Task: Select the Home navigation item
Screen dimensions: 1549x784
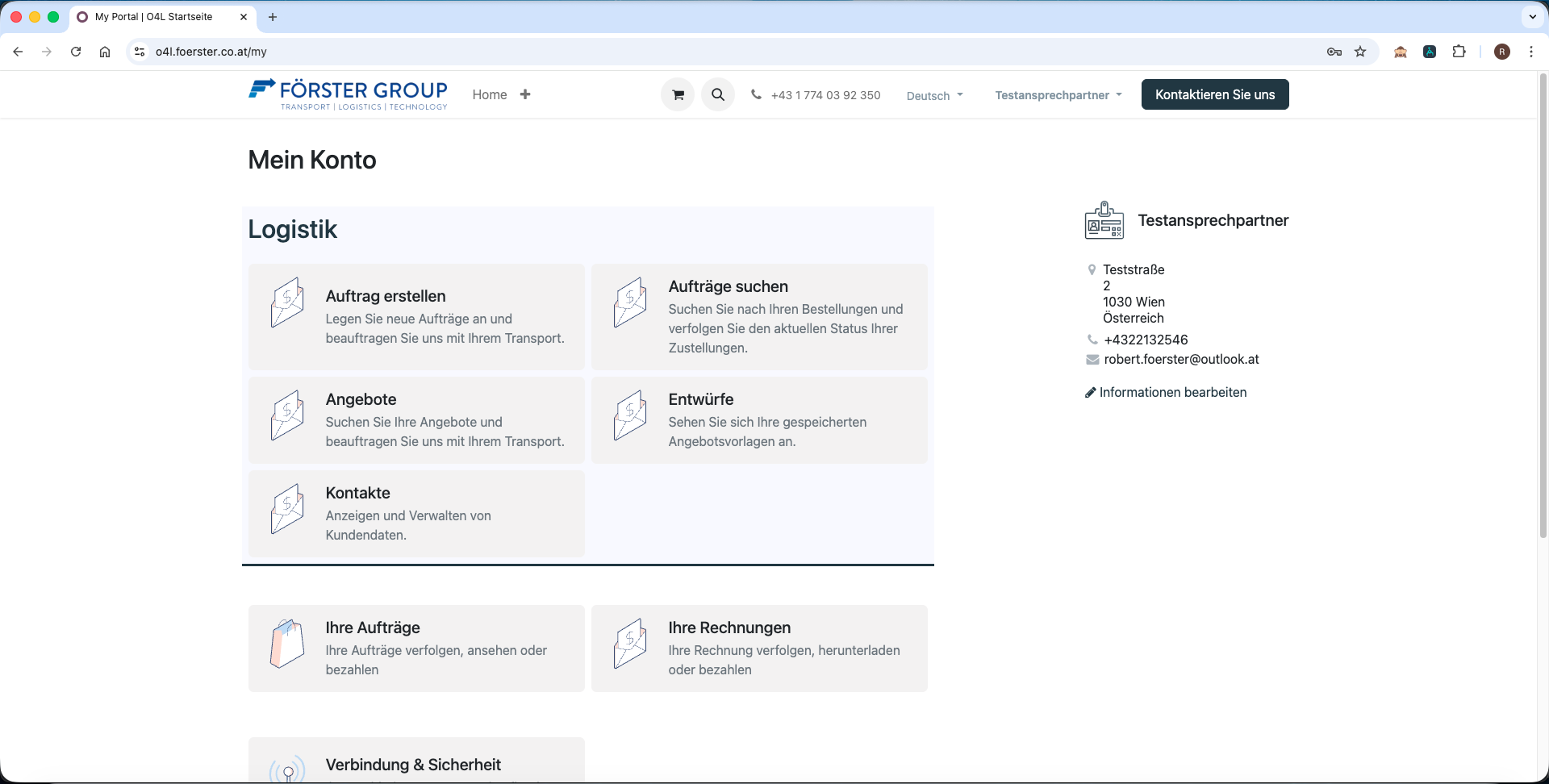Action: click(x=490, y=94)
